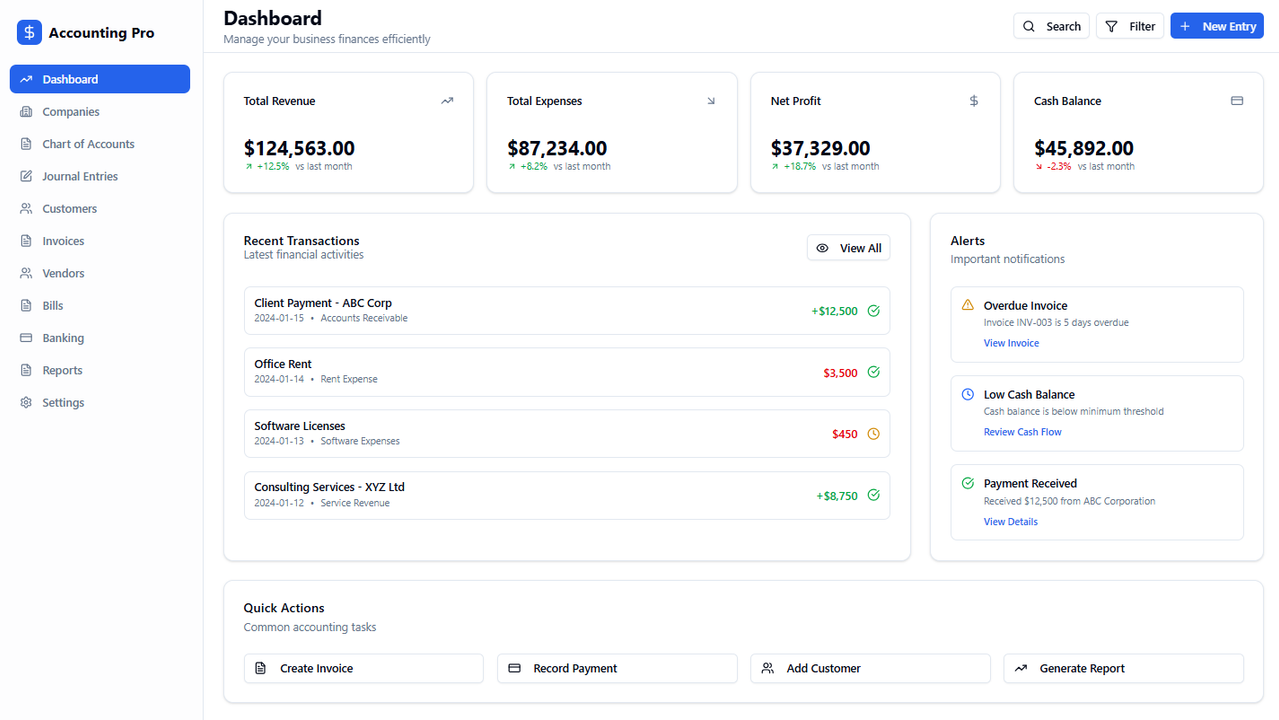Click the Search button in header
Image resolution: width=1279 pixels, height=720 pixels.
[x=1051, y=26]
